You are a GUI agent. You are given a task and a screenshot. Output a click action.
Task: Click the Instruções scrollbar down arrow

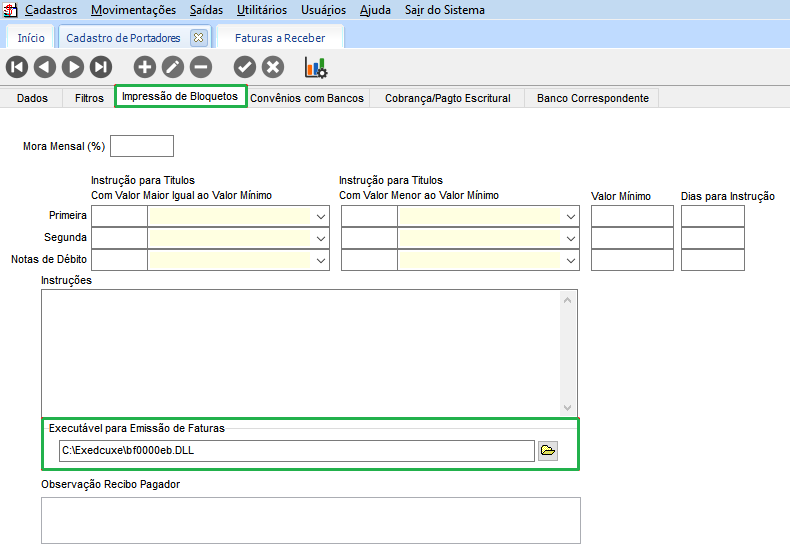568,408
